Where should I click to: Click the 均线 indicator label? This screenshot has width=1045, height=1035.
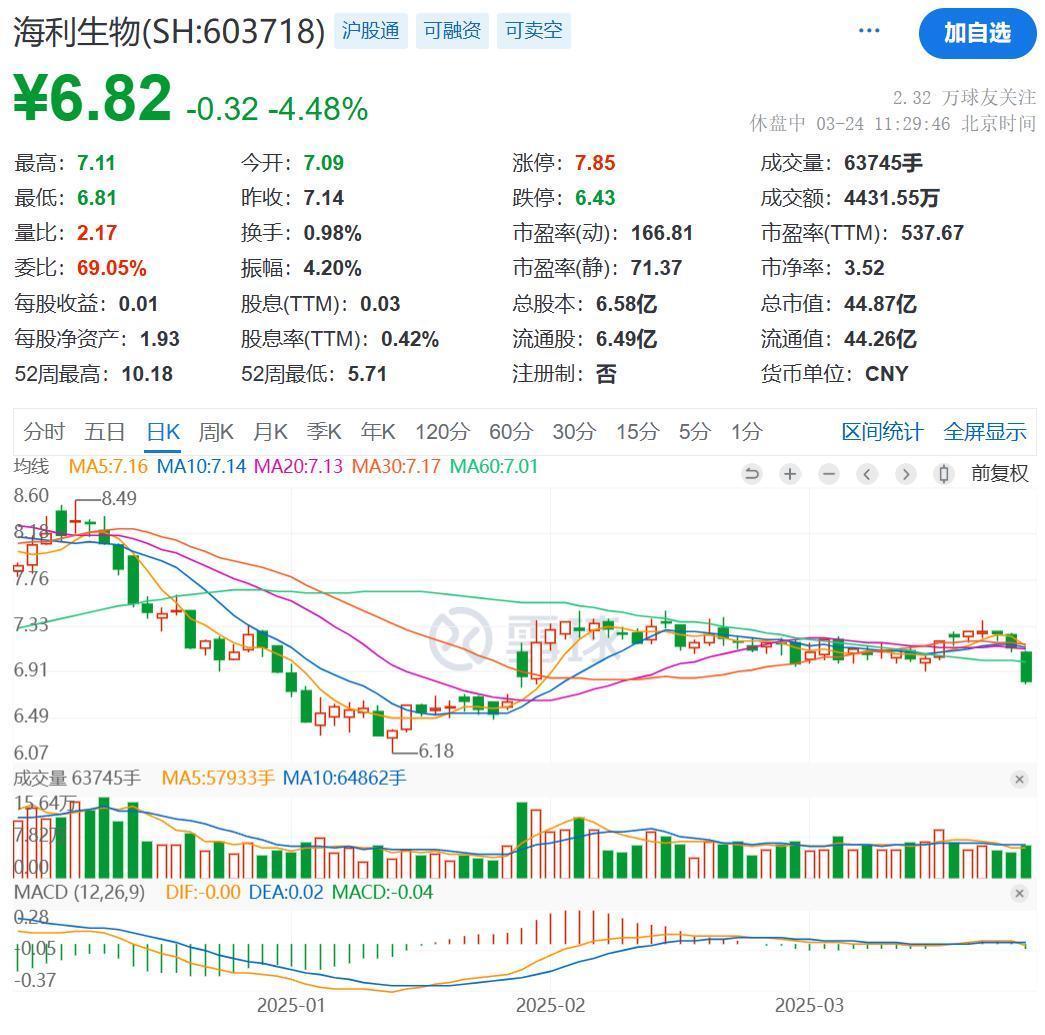point(31,466)
